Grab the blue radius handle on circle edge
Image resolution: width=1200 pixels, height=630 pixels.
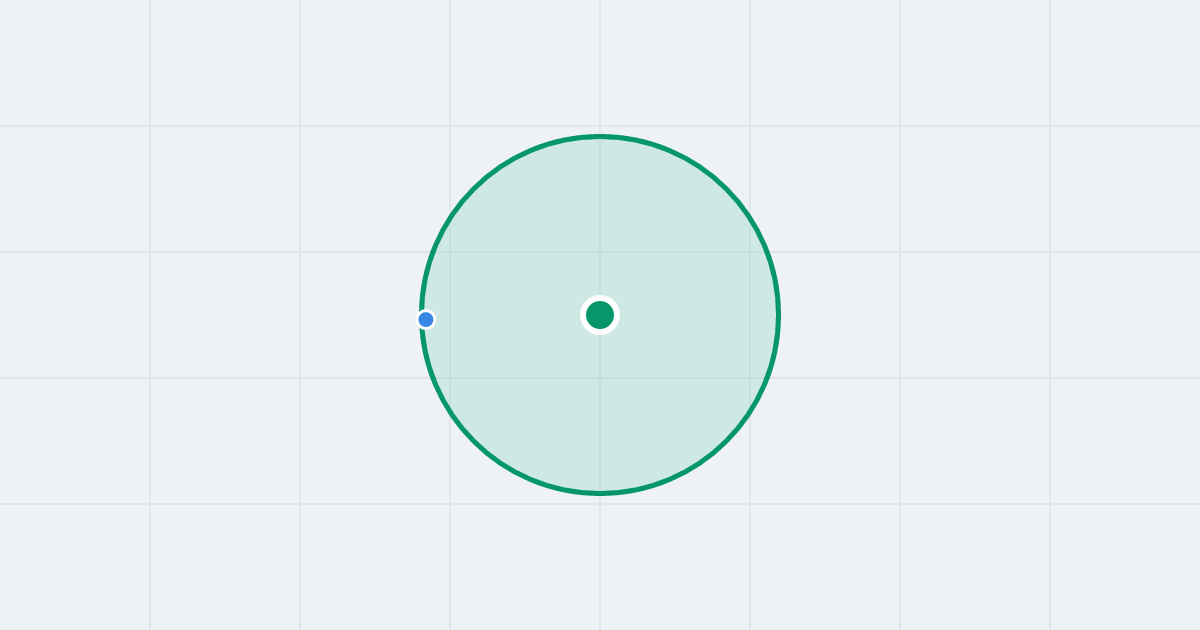426,319
